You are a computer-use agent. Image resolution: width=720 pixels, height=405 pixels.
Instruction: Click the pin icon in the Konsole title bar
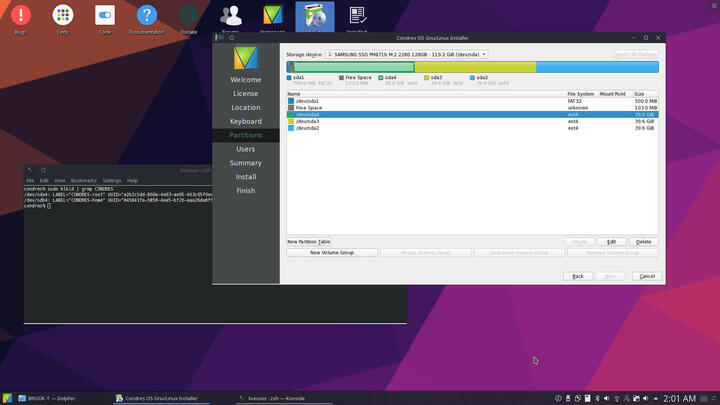click(43, 170)
